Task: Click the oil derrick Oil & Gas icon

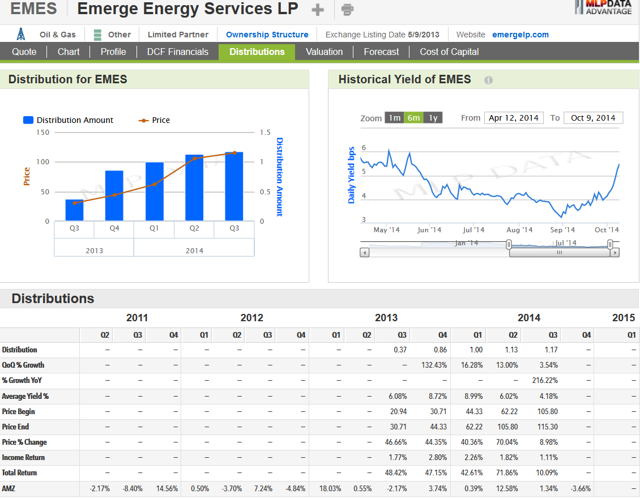Action: pos(21,34)
